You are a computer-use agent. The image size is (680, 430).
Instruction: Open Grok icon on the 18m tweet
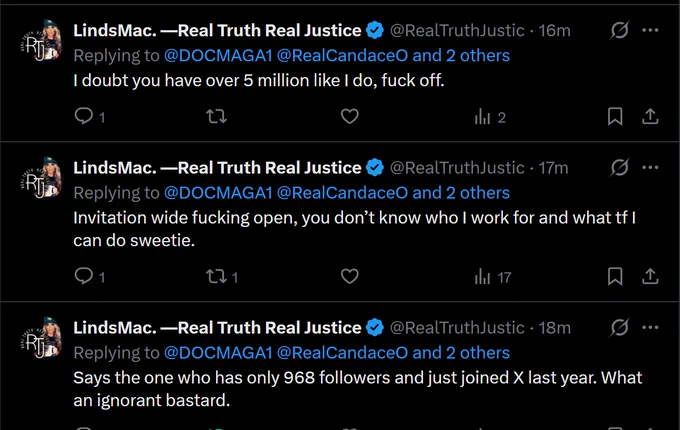tap(619, 328)
